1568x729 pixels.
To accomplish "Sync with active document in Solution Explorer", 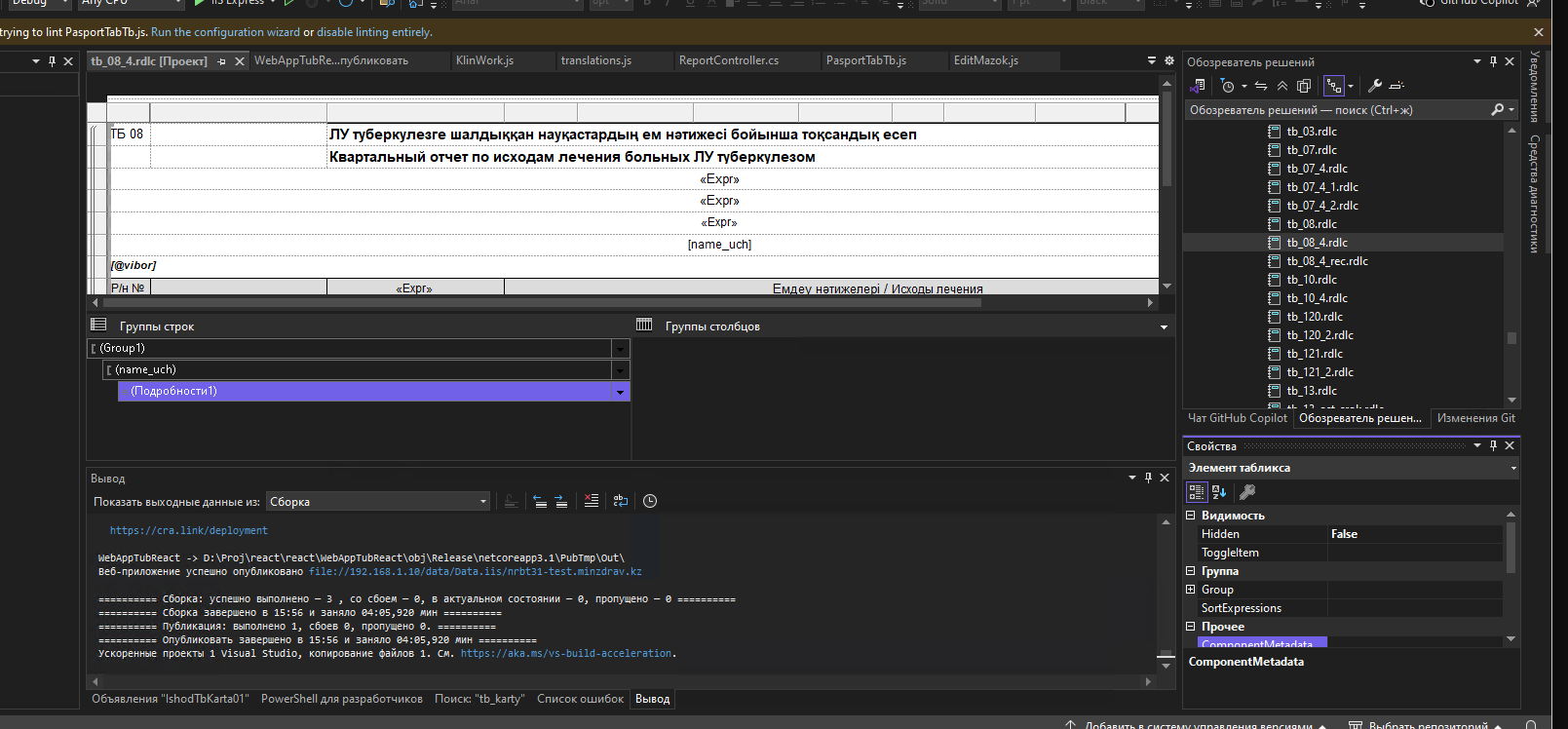I will pyautogui.click(x=1261, y=86).
